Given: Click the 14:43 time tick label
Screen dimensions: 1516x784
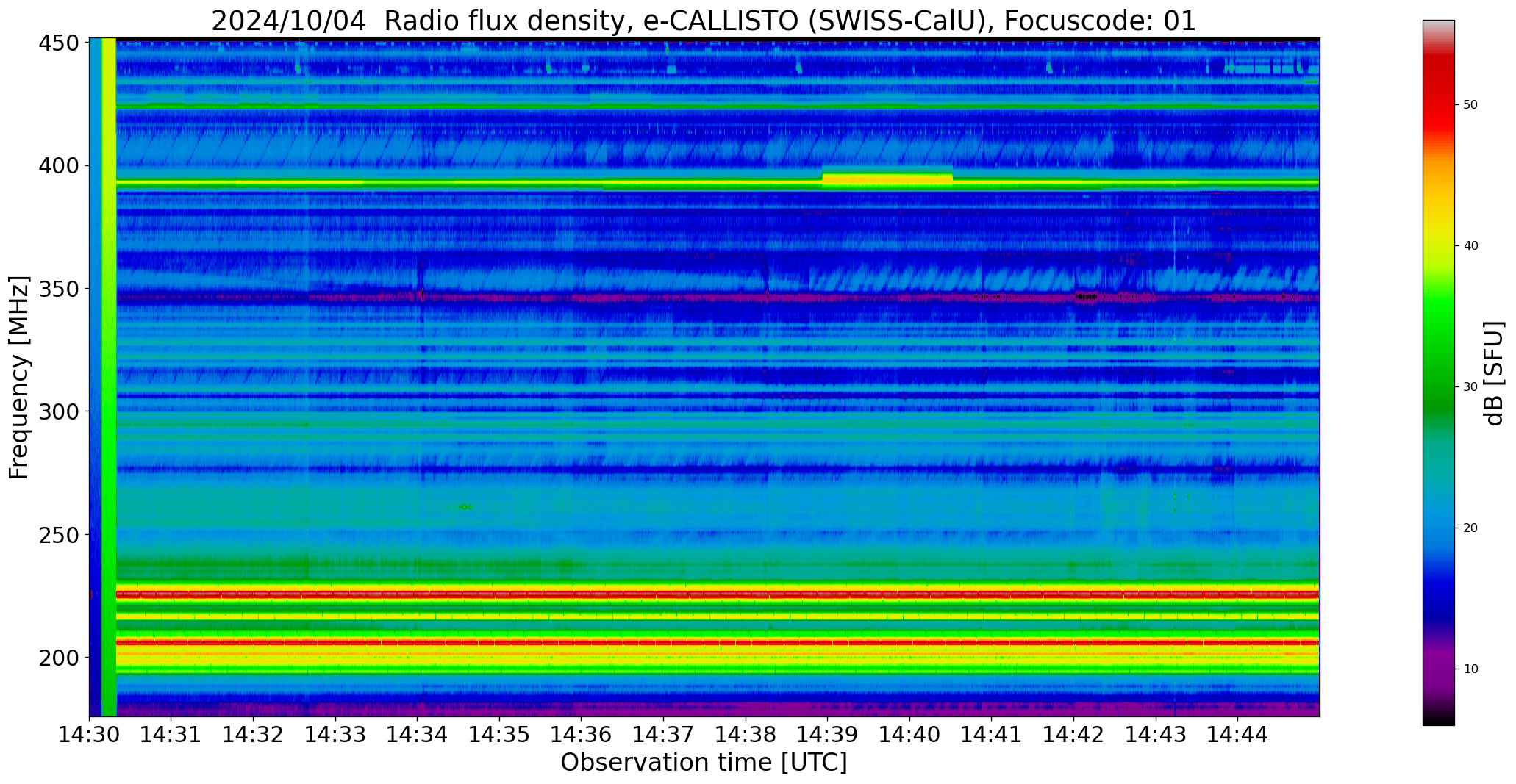Looking at the screenshot, I should click(x=1155, y=734).
